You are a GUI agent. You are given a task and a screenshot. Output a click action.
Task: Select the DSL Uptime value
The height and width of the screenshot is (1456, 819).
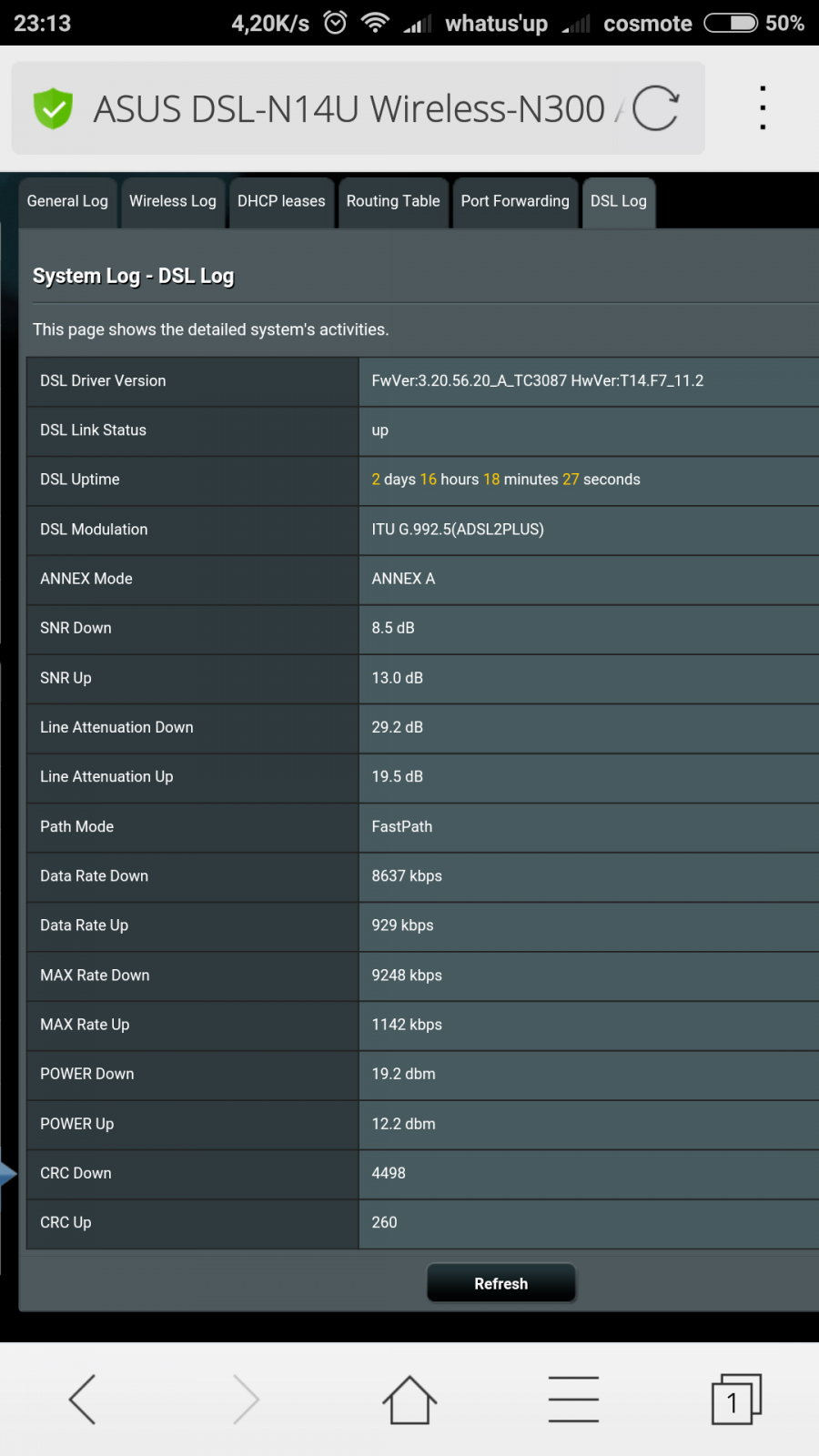(x=506, y=480)
